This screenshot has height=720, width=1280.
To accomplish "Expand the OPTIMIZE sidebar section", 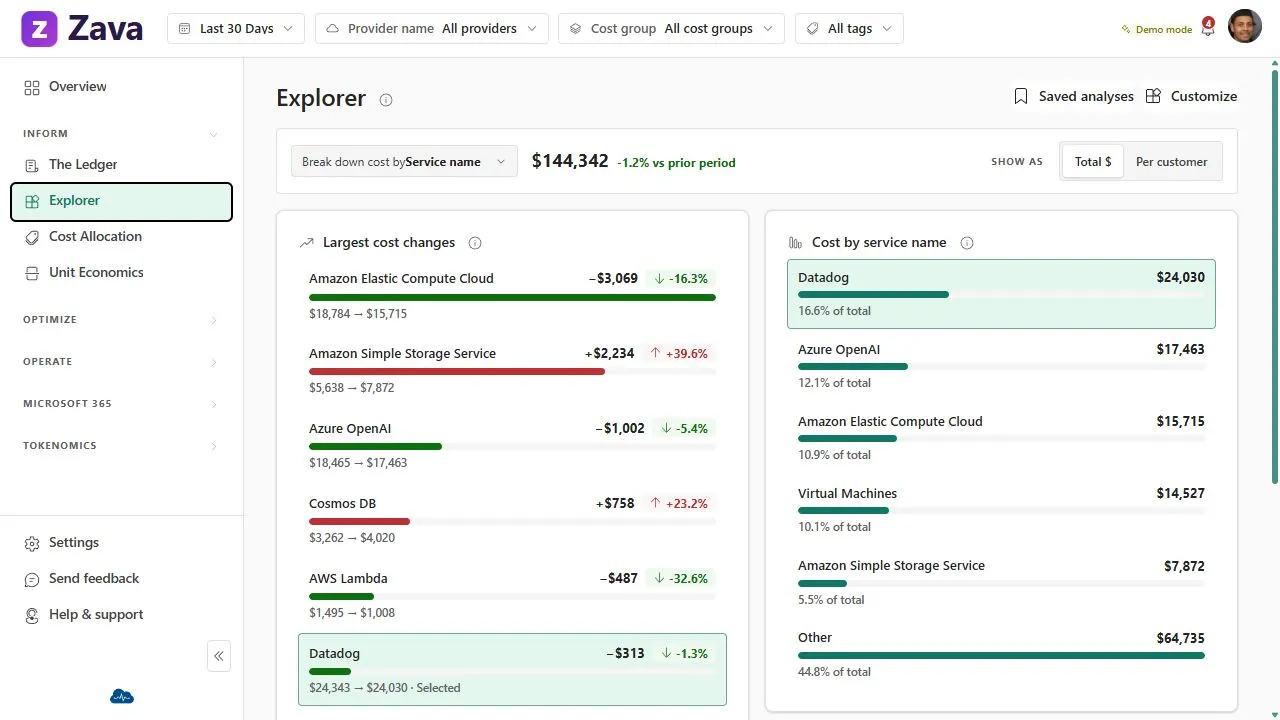I will (121, 320).
